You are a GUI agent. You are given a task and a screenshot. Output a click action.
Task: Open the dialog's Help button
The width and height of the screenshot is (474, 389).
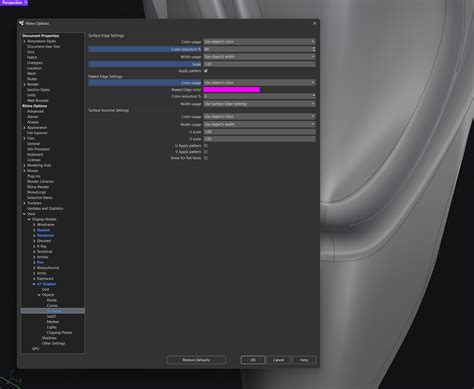(304, 360)
